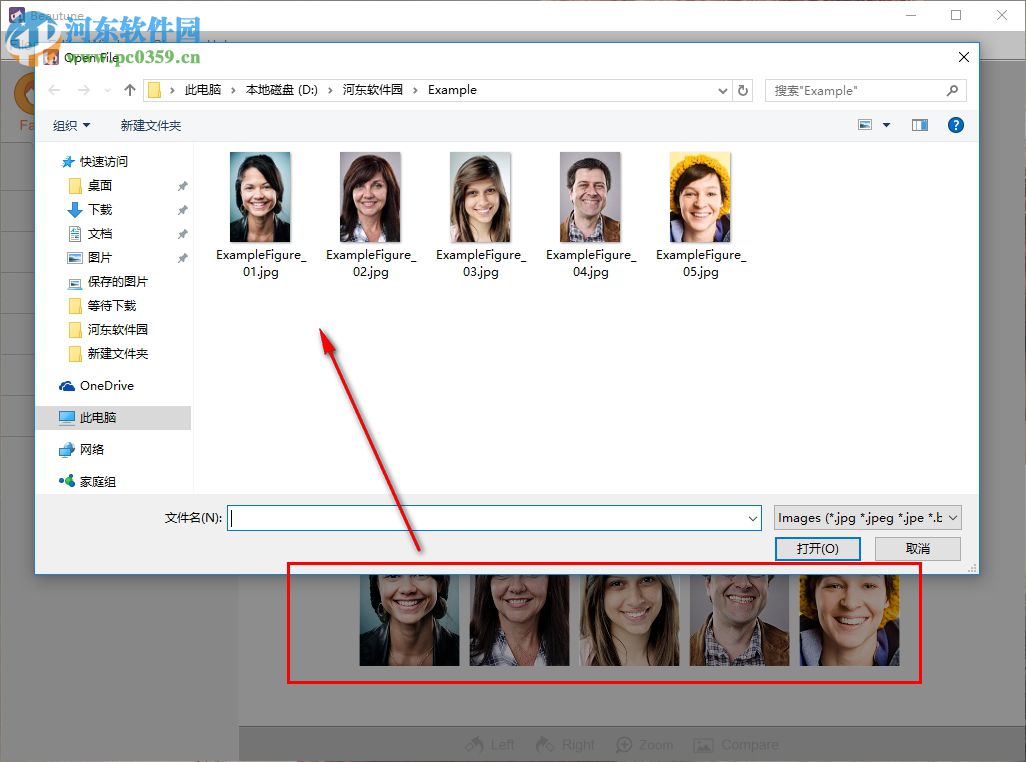Screen dimensions: 1026x762
Task: Open 下载 in the sidebar
Action: point(100,209)
